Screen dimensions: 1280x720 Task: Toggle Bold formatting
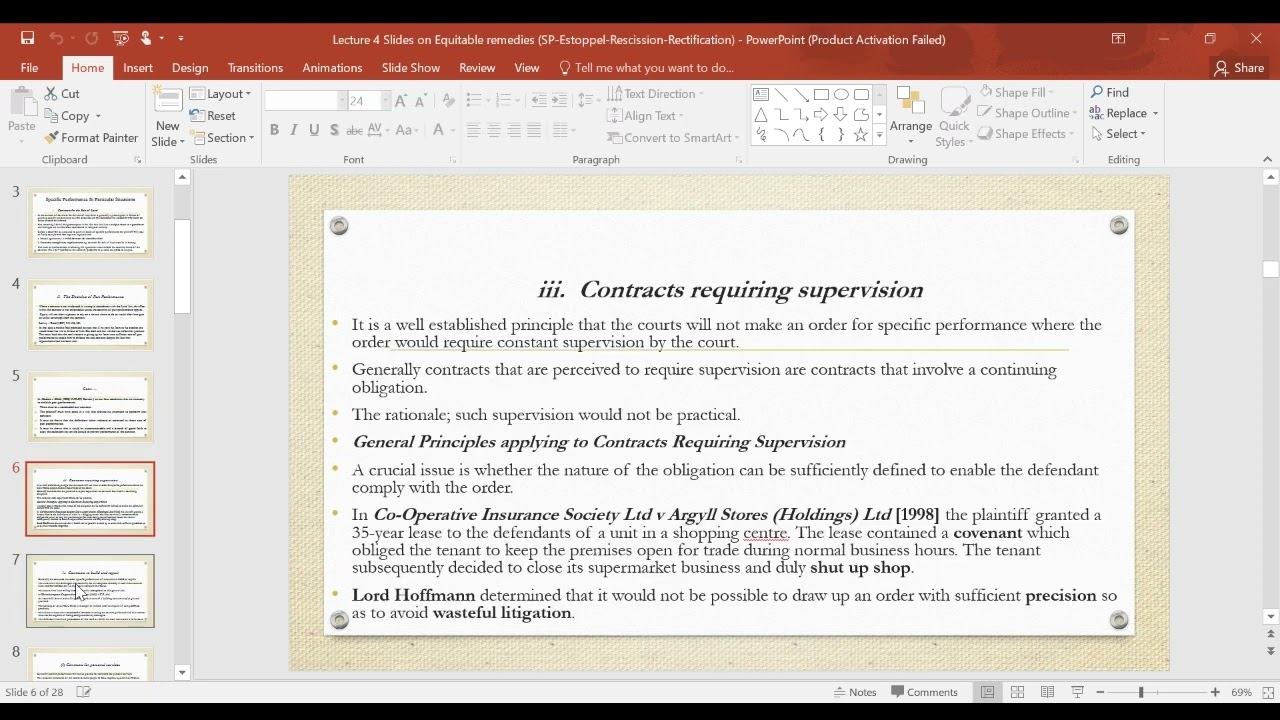274,130
